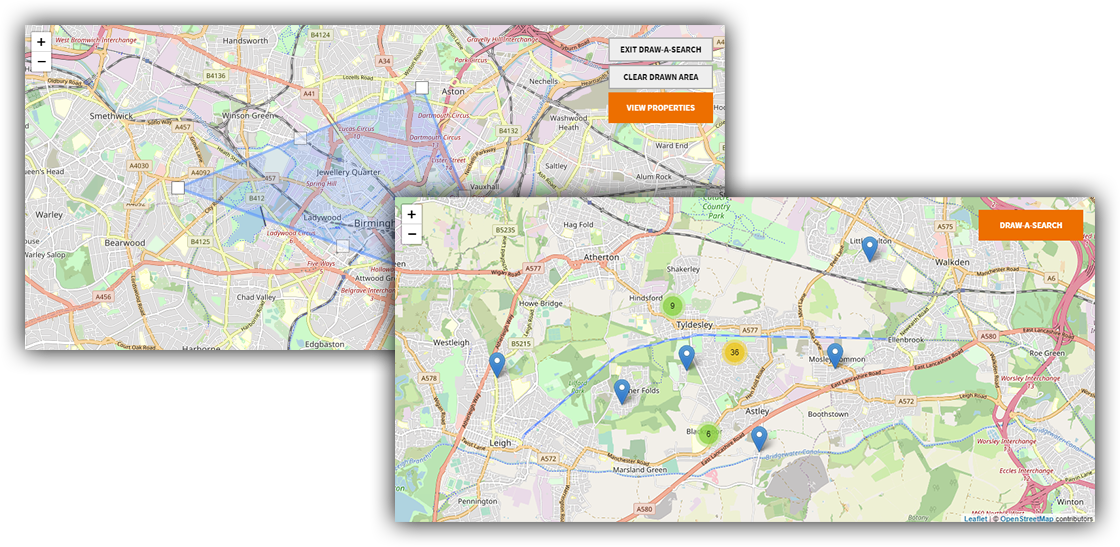
Task: Click the Ladywood label on back map
Action: coord(321,217)
